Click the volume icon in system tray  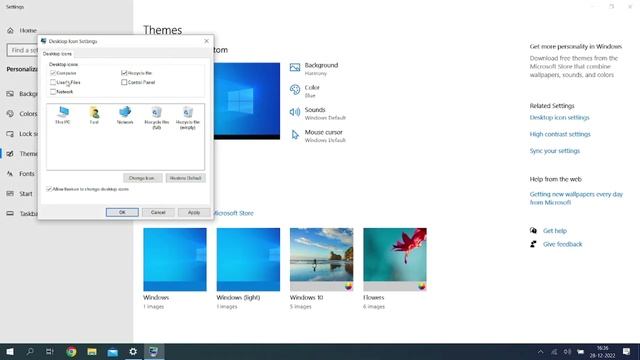click(567, 351)
